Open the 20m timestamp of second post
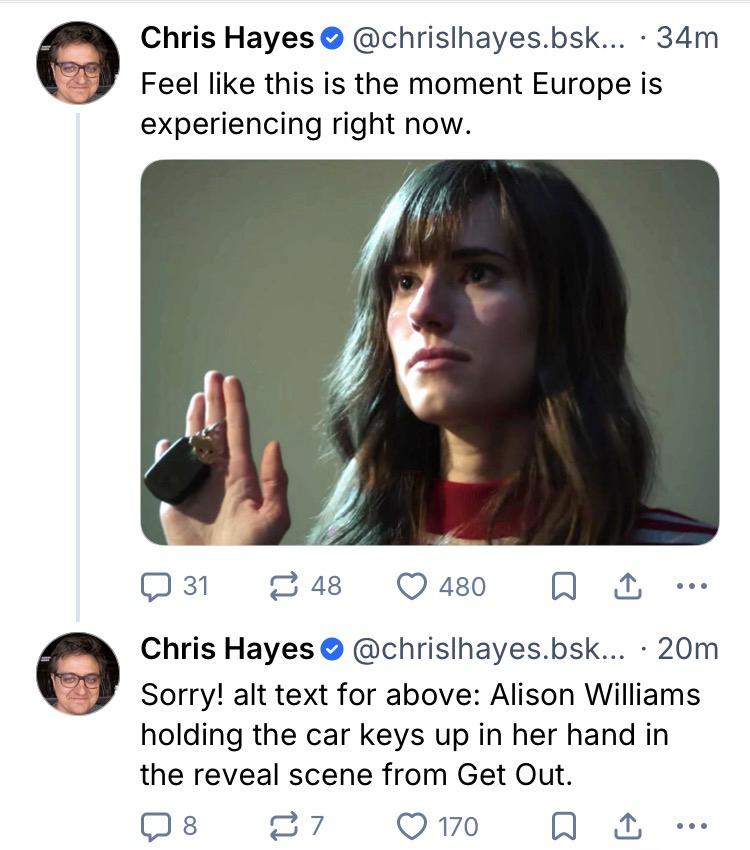This screenshot has width=750, height=850. point(690,649)
